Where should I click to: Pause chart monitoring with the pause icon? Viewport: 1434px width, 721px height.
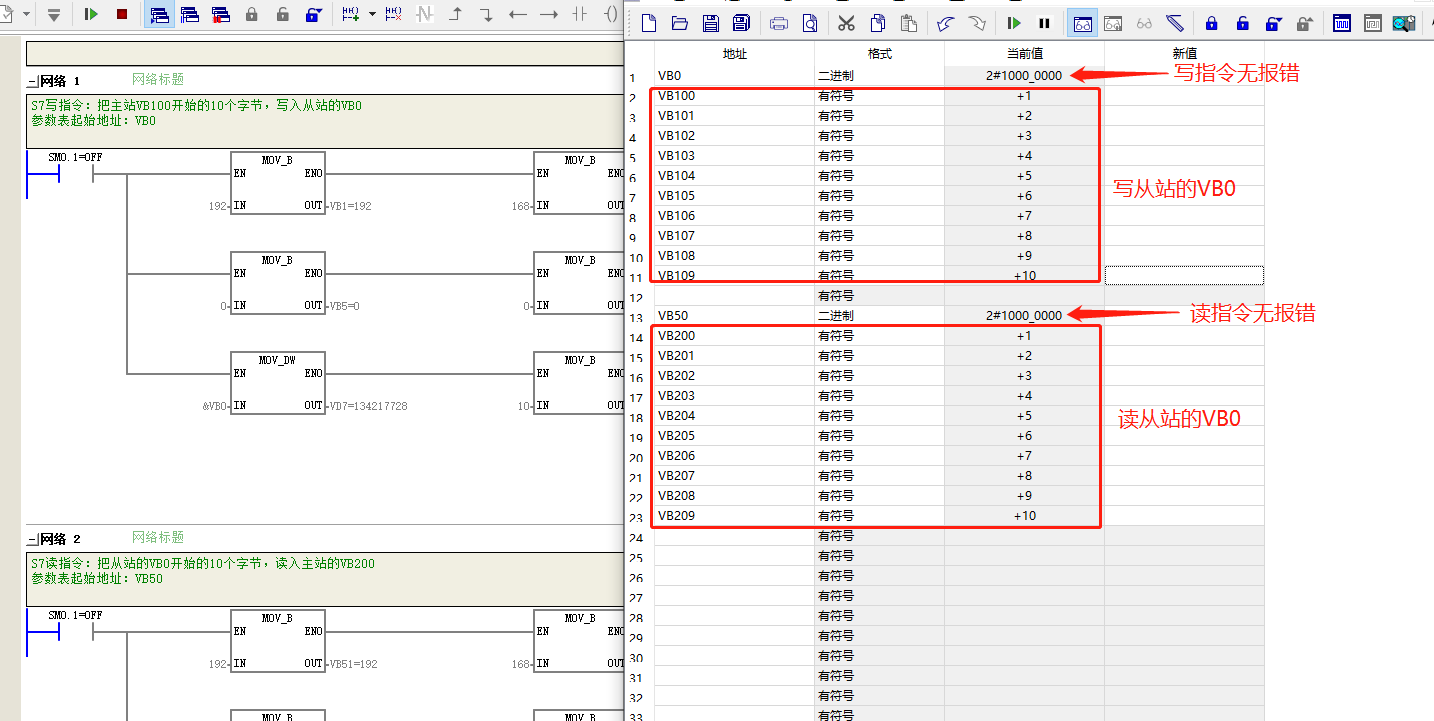[1044, 23]
